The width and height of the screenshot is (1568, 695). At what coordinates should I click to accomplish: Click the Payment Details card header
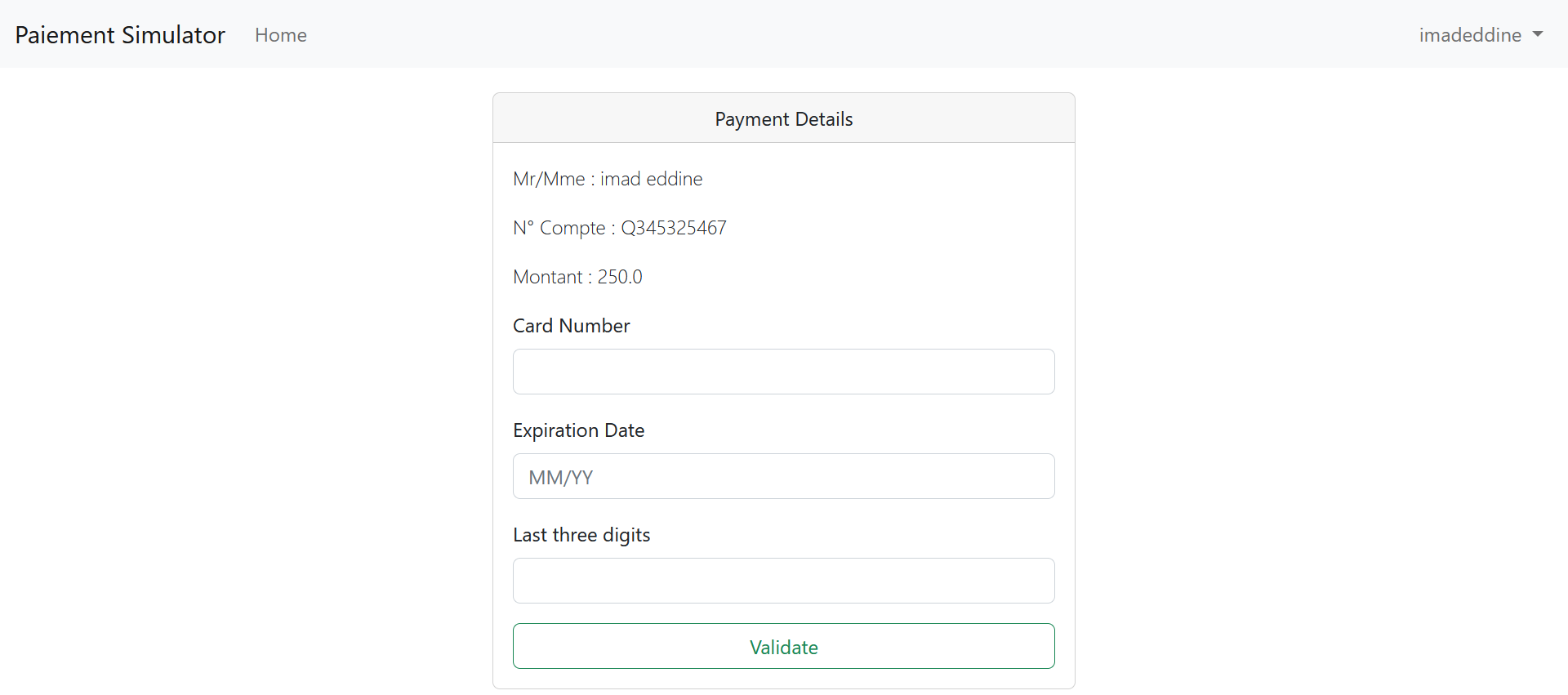(x=783, y=118)
